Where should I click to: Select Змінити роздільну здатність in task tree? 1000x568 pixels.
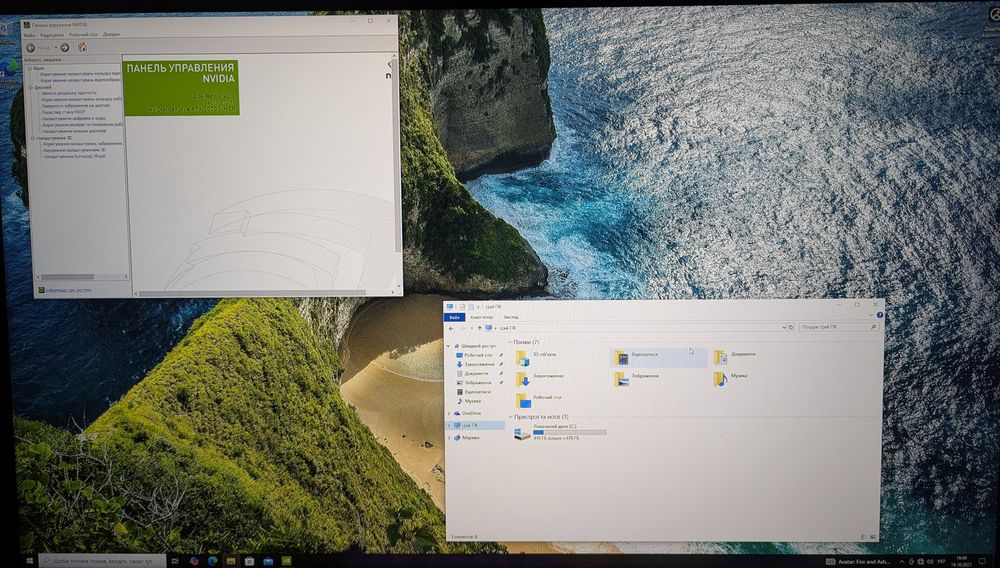tap(69, 93)
